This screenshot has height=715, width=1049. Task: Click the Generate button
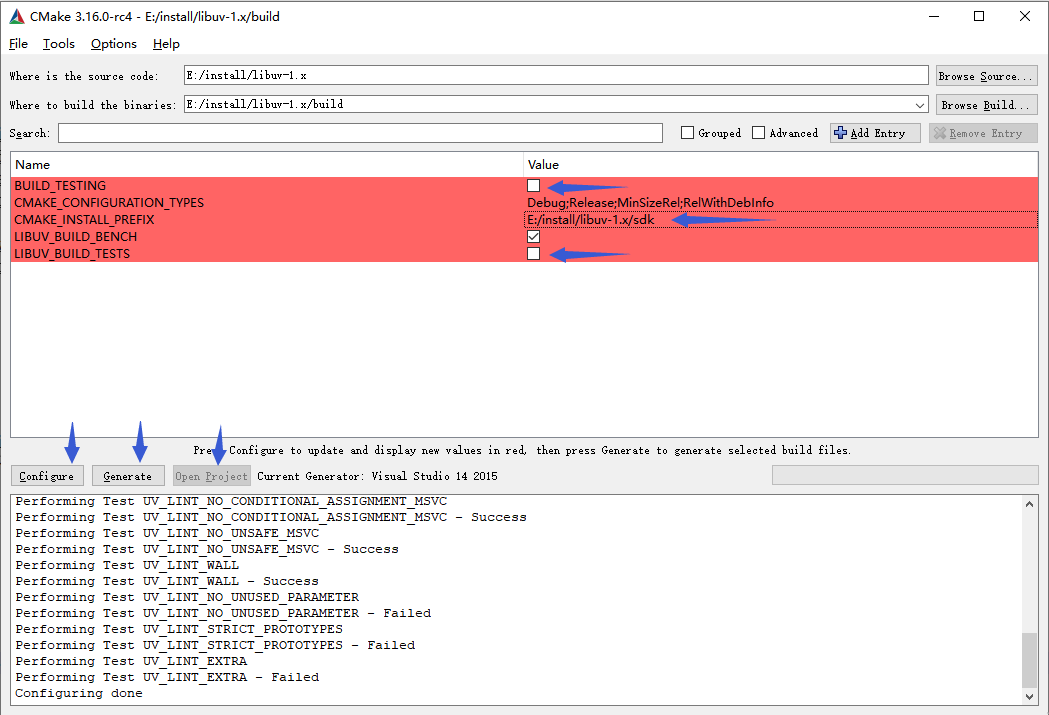(x=128, y=476)
